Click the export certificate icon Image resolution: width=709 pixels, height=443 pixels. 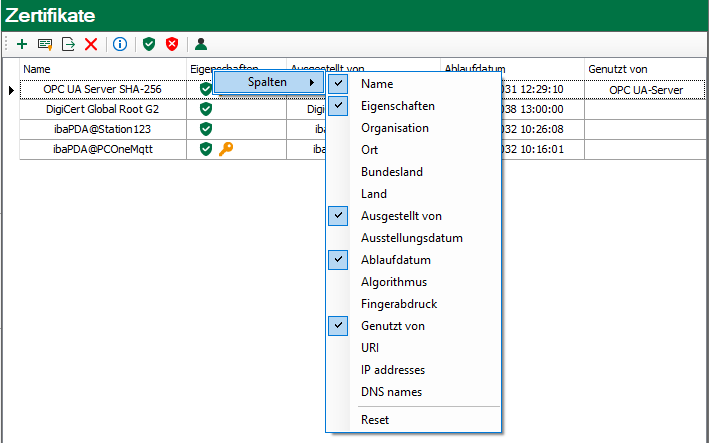click(x=68, y=44)
